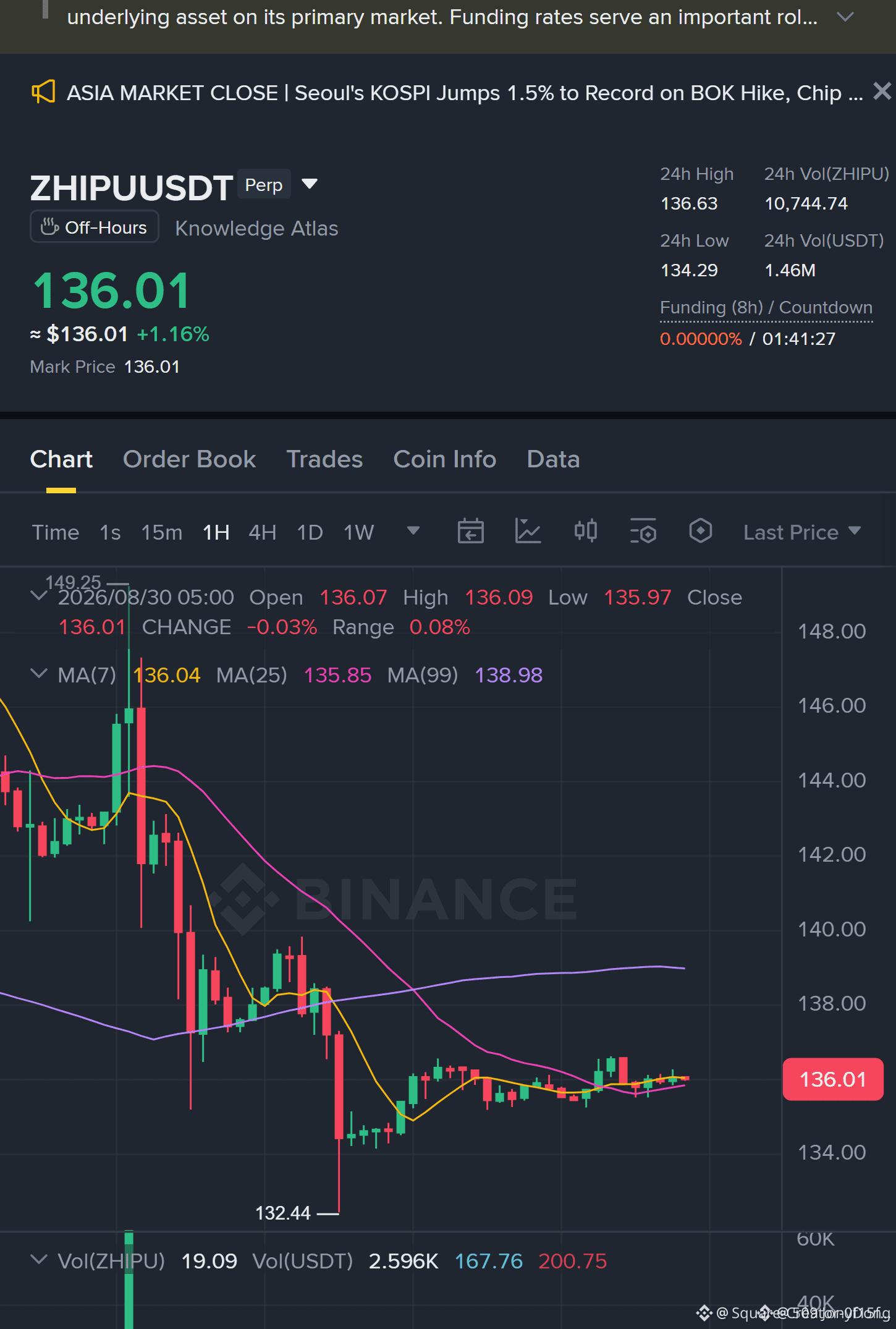896x1329 pixels.
Task: Dismiss the Asia Market Close announcement
Action: click(882, 91)
